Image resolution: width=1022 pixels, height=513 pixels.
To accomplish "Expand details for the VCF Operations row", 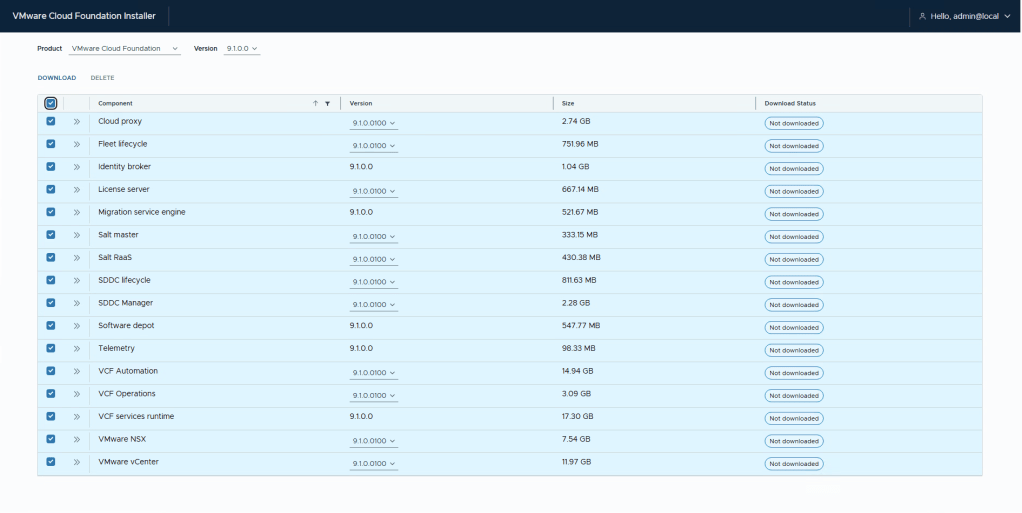I will [x=76, y=394].
